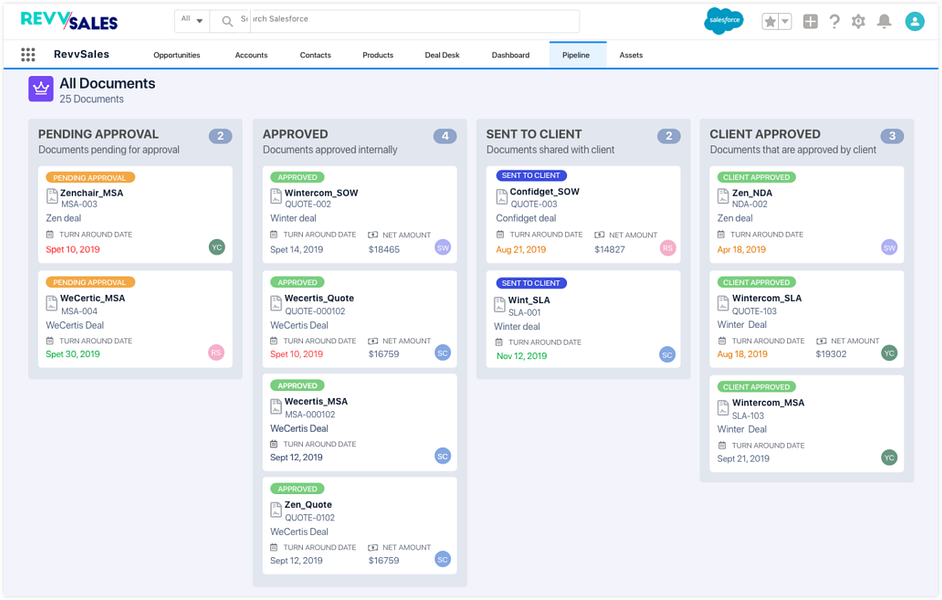The width and height of the screenshot is (942, 600).
Task: Click the Sent to Client column count badge
Action: click(x=669, y=136)
